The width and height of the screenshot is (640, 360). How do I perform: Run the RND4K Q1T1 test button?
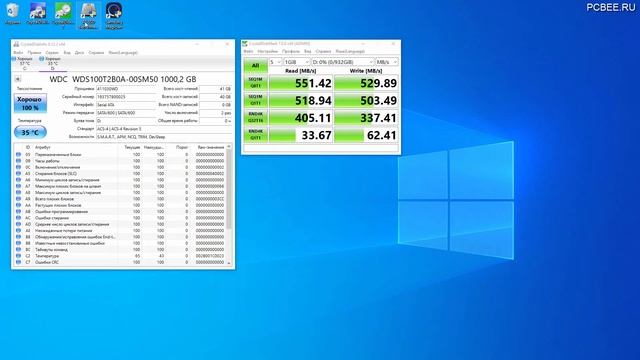coord(256,135)
